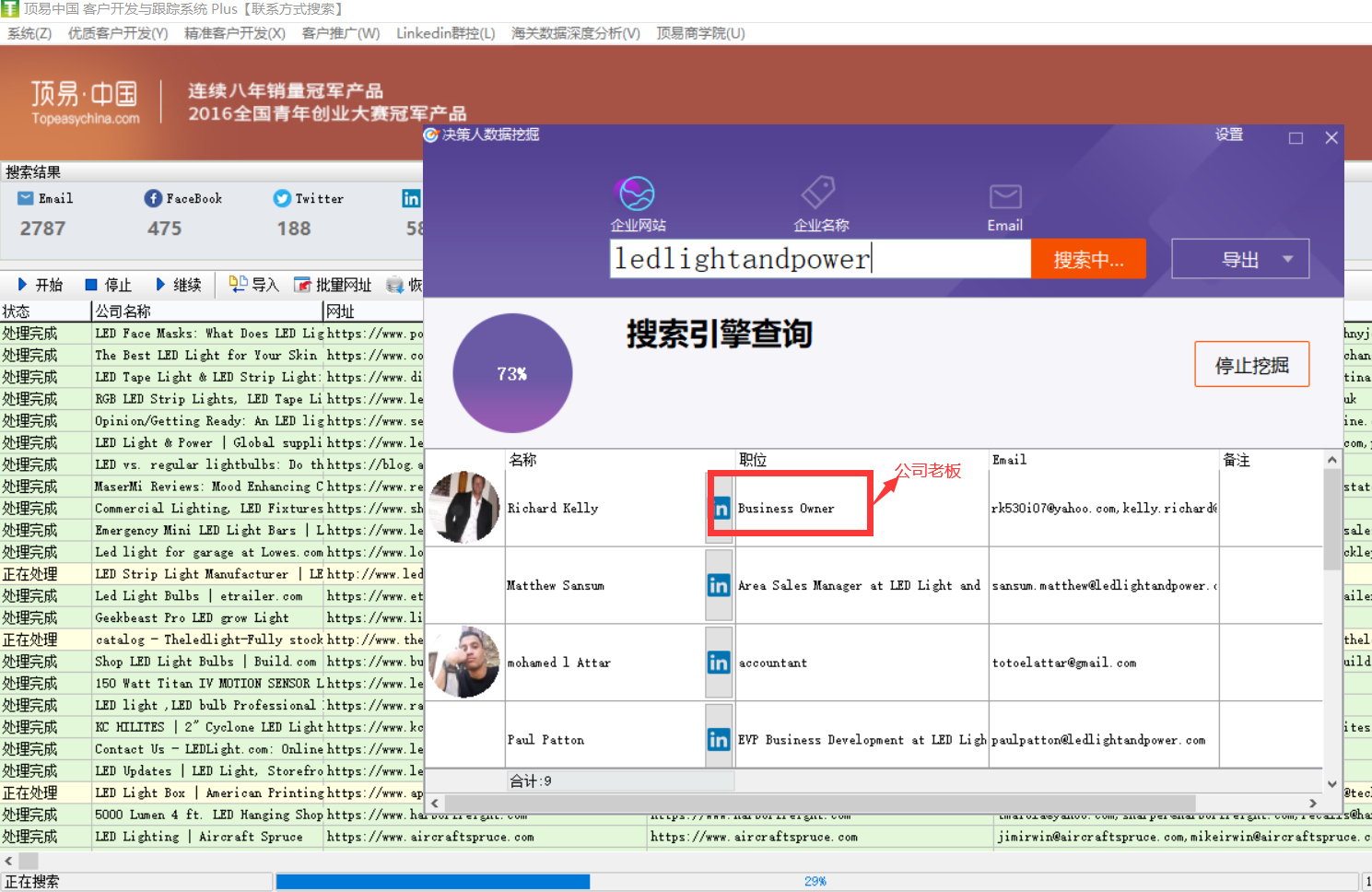Viewport: 1372px width, 892px height.
Task: Select row 'LED Lighting | Aircraft Spruce'
Action: pos(686,837)
